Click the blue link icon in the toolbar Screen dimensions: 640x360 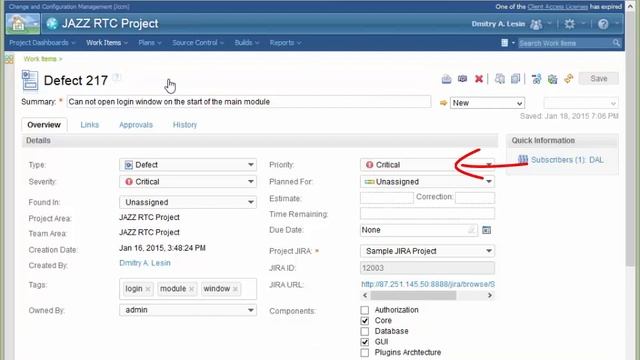(536, 79)
